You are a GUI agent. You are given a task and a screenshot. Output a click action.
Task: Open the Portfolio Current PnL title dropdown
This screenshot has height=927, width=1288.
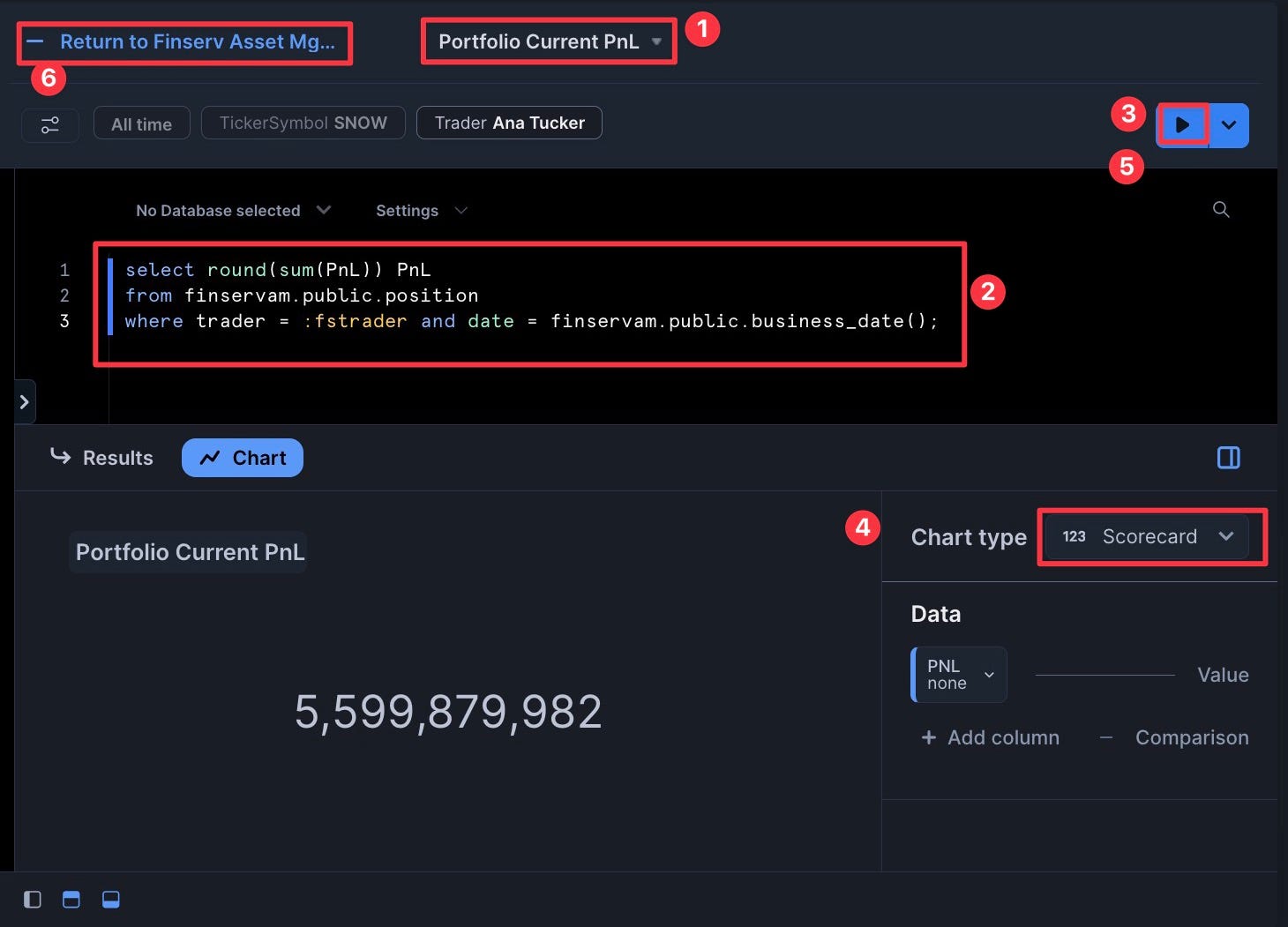tap(550, 41)
